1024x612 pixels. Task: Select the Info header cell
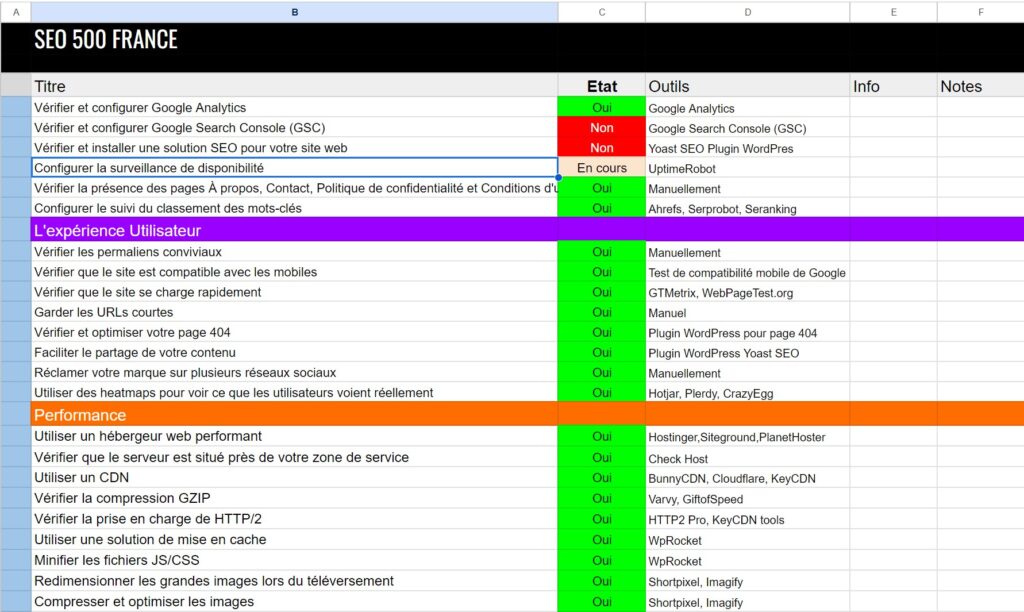click(893, 86)
